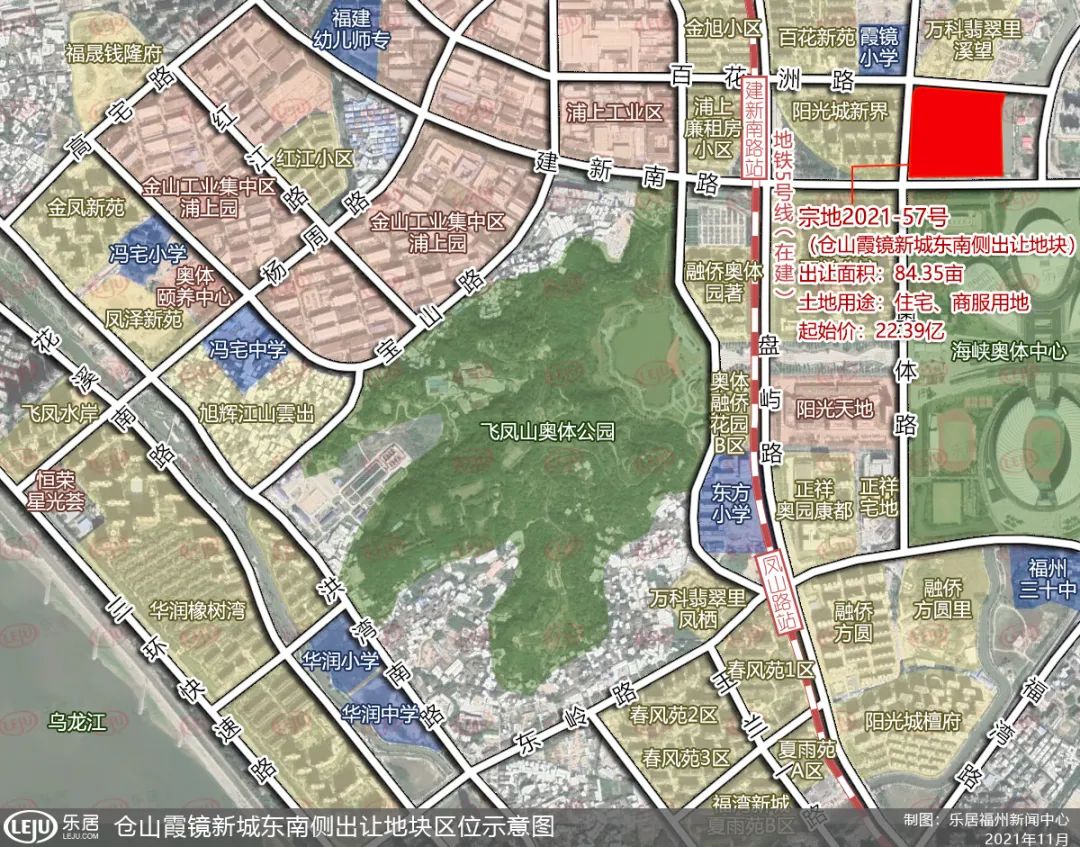Click the 百花新苑 label
The image size is (1080, 847).
click(817, 36)
